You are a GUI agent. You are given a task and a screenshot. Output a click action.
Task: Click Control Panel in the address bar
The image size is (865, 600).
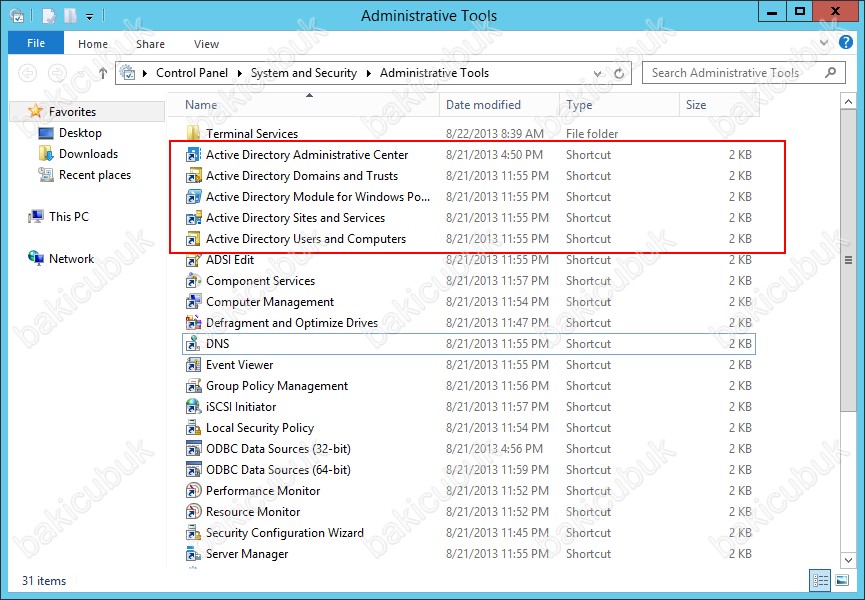(x=192, y=73)
